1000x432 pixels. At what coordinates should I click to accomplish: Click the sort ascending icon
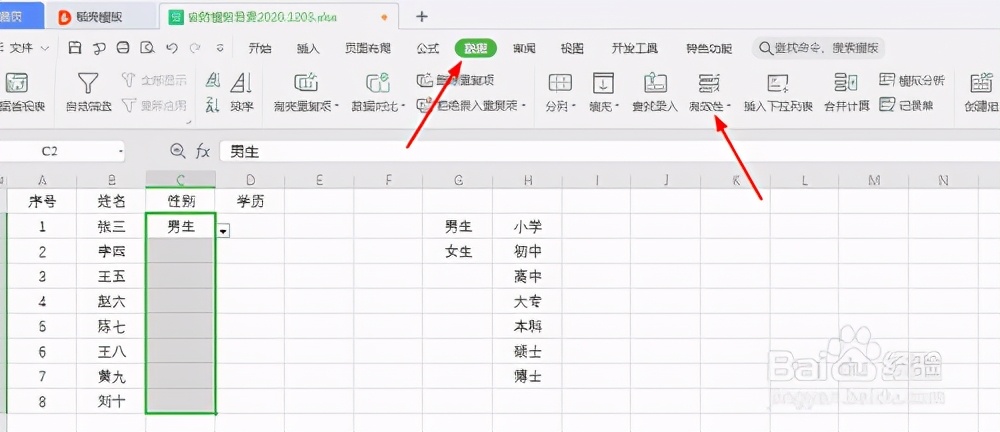click(213, 80)
